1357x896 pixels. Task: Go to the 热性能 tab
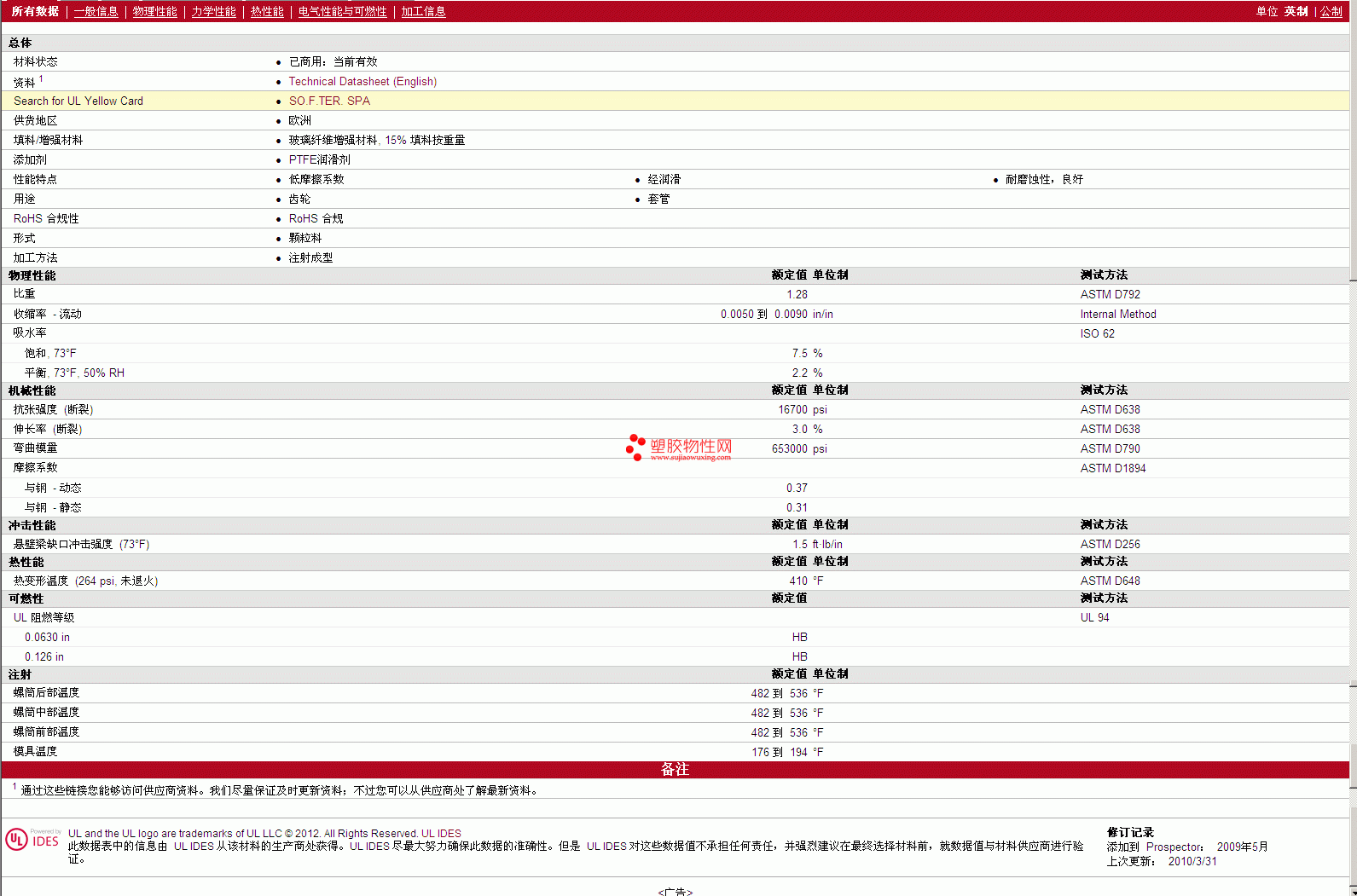pyautogui.click(x=267, y=11)
